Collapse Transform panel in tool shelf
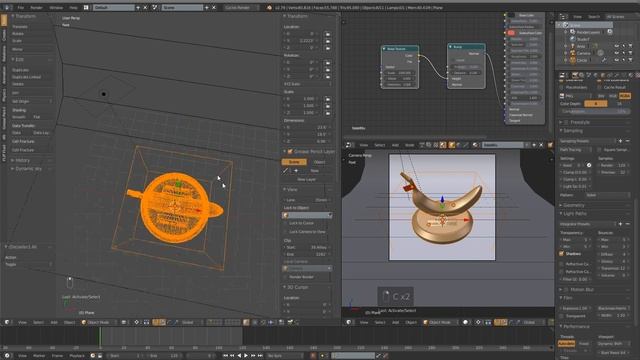This screenshot has width=640, height=360. click(13, 16)
